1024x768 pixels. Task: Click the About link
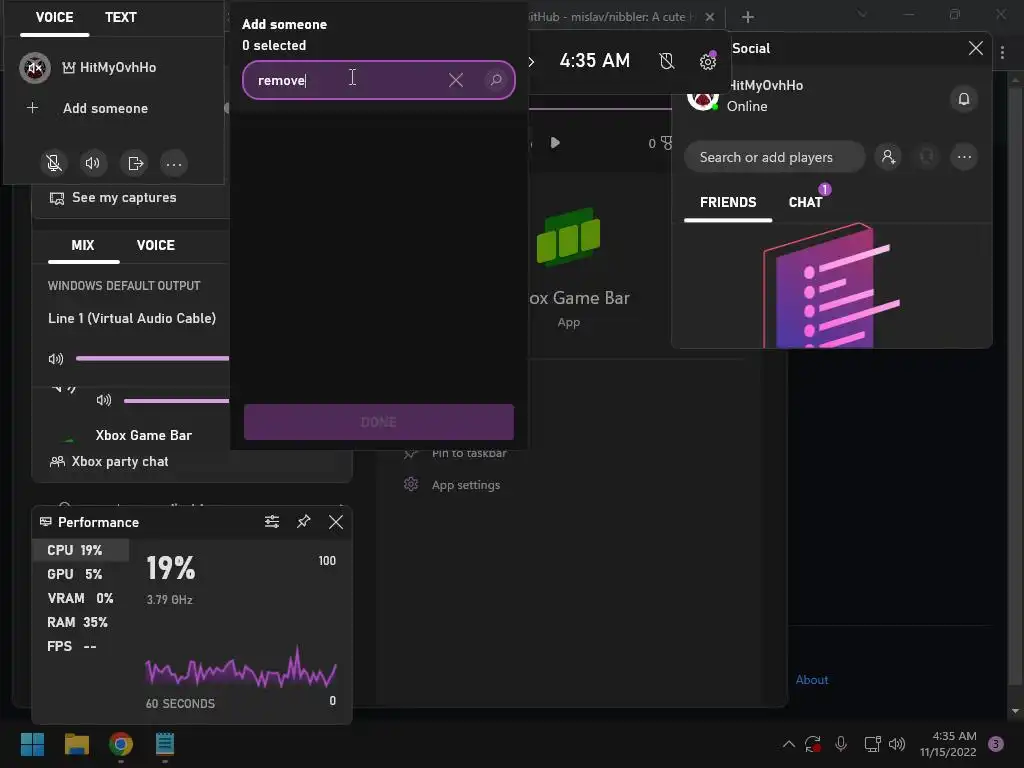tap(812, 680)
